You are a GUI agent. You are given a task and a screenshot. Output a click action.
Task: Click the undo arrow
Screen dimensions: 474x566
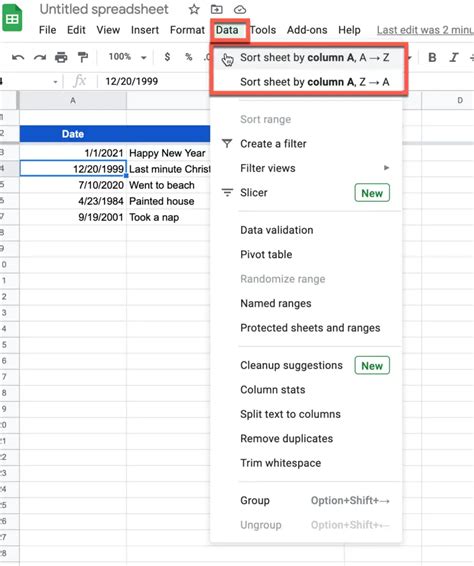click(18, 57)
